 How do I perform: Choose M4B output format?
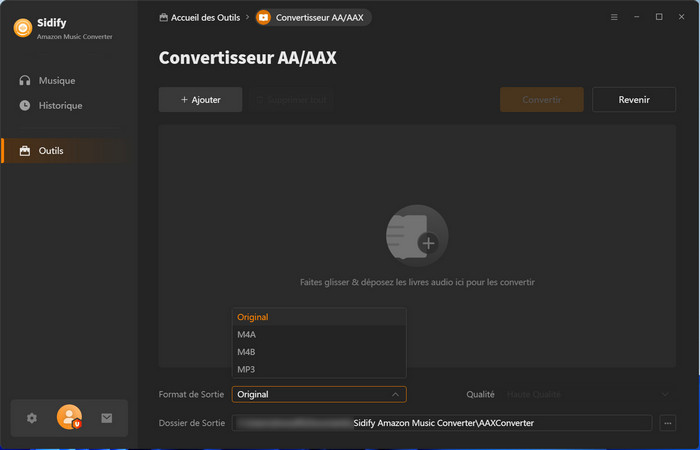[x=319, y=352]
